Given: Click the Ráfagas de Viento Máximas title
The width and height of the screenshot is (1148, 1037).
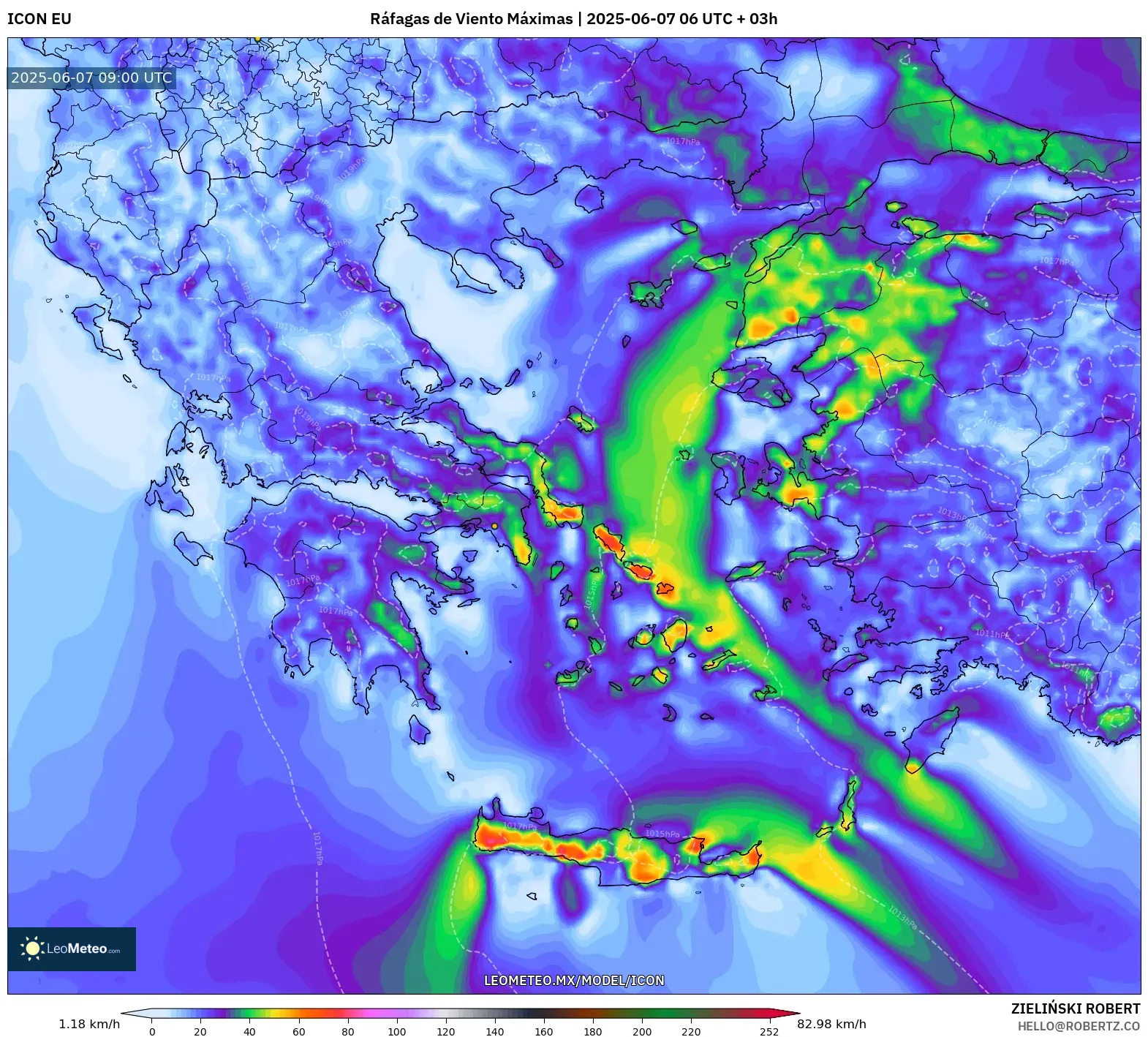Looking at the screenshot, I should 471,18.
